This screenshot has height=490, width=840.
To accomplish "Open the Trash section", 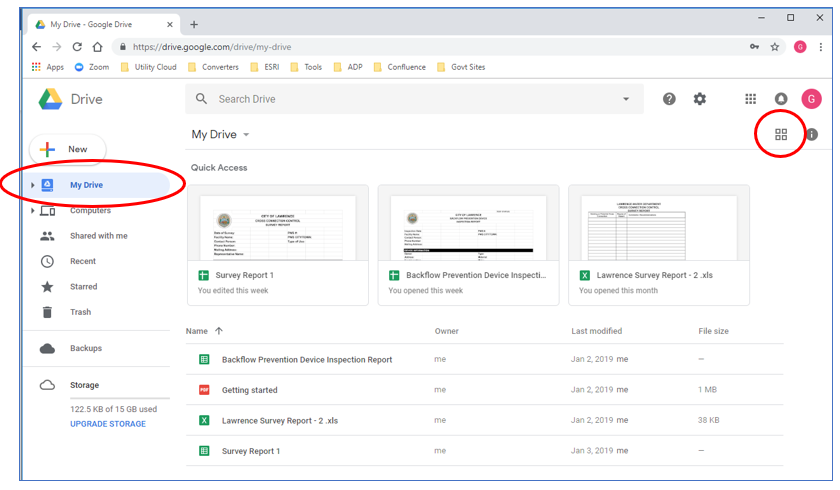I will click(x=80, y=312).
